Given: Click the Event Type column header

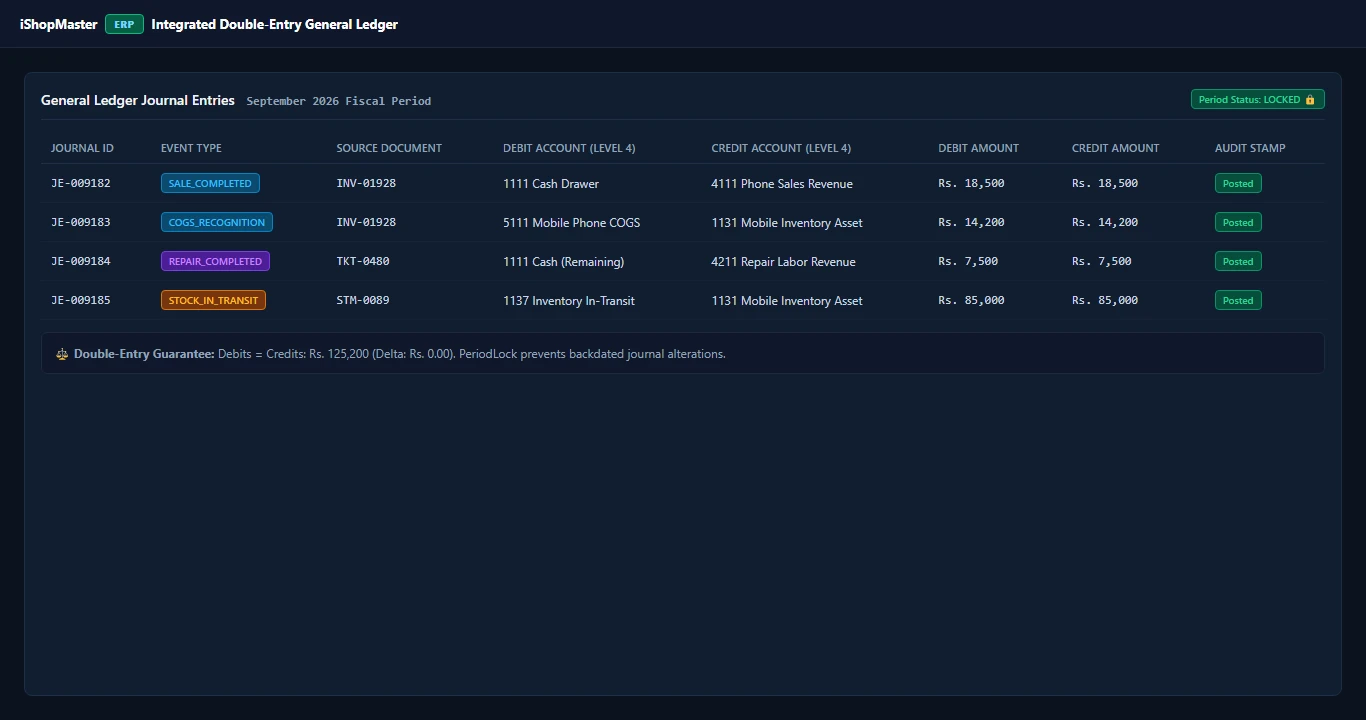Looking at the screenshot, I should tap(191, 148).
